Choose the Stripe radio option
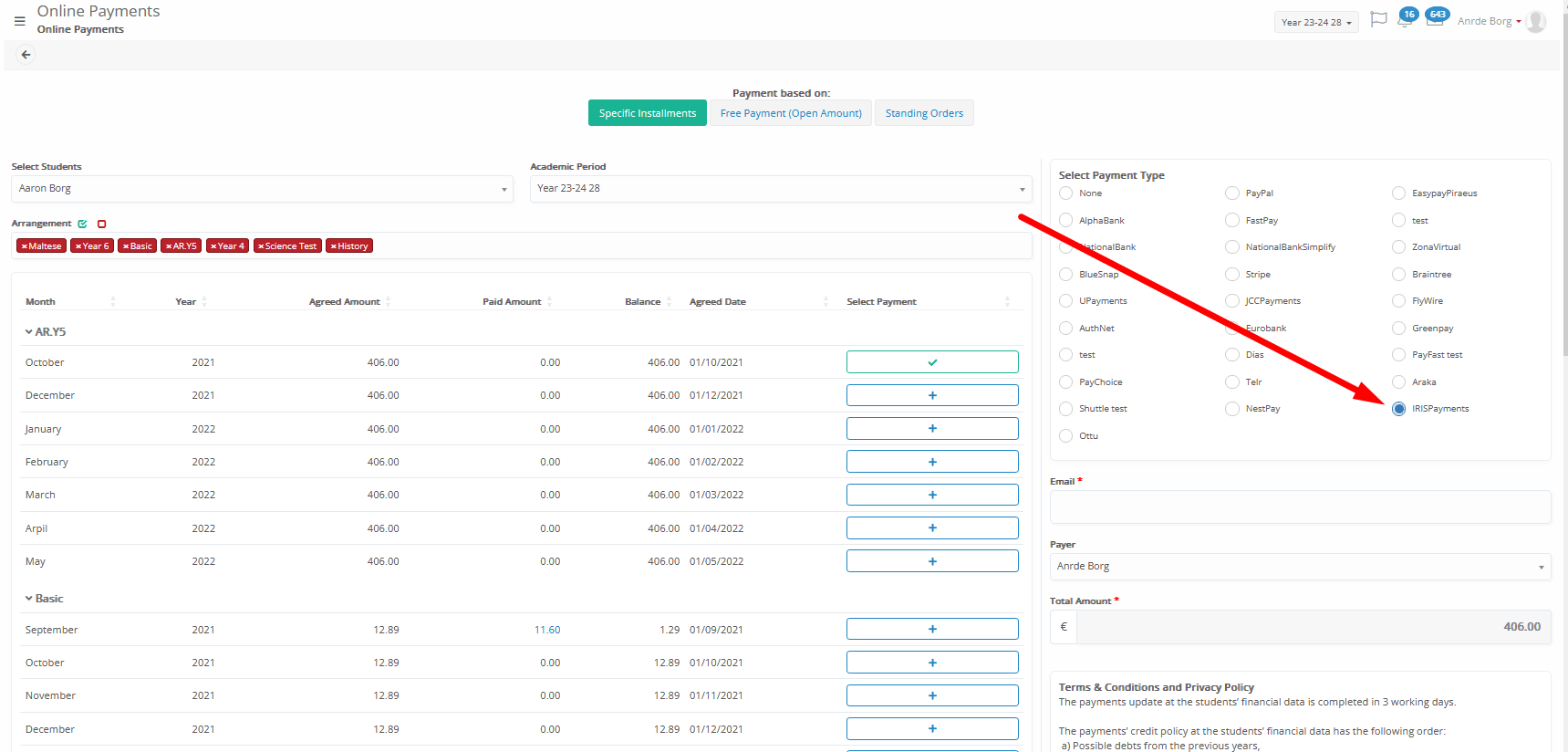 (x=1232, y=275)
